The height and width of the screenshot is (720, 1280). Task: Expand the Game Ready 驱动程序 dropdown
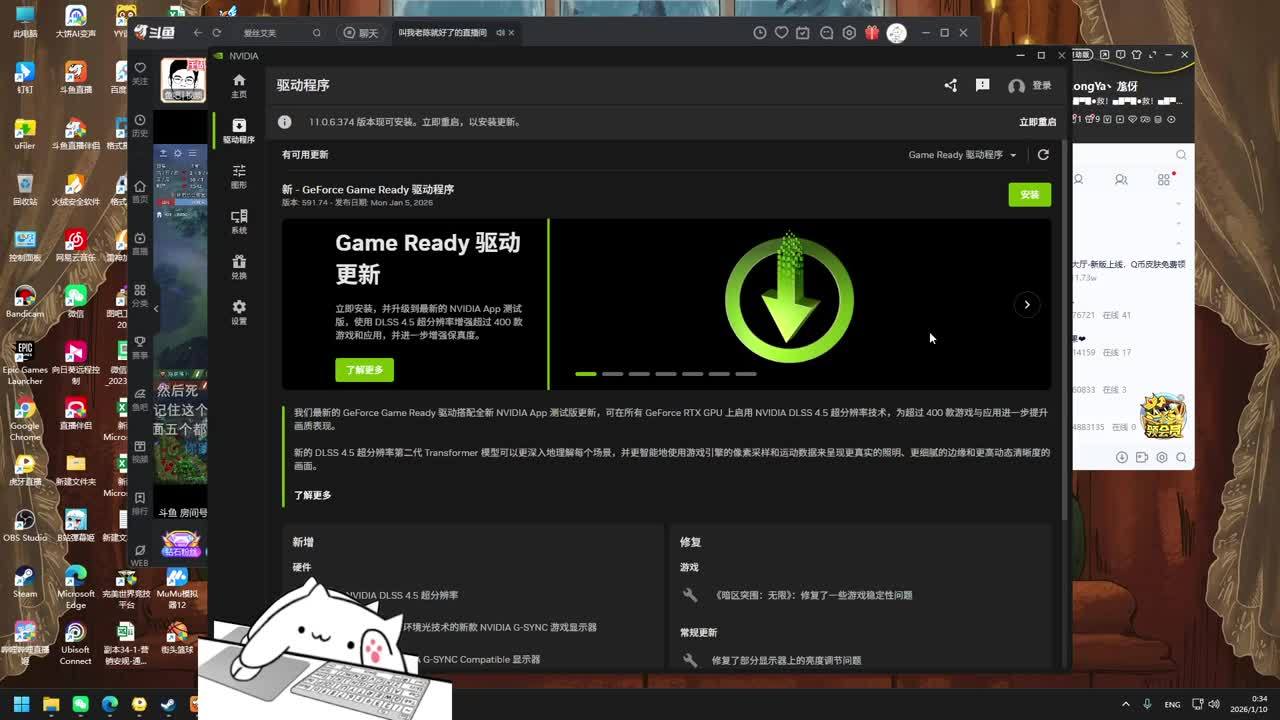[962, 155]
